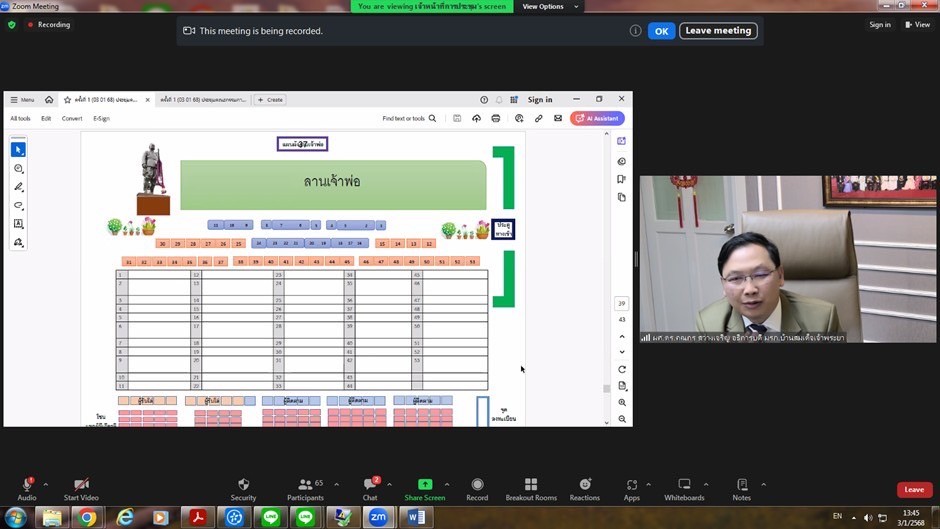Zoom out on the PDF page
This screenshot has width=940, height=529.
click(622, 419)
